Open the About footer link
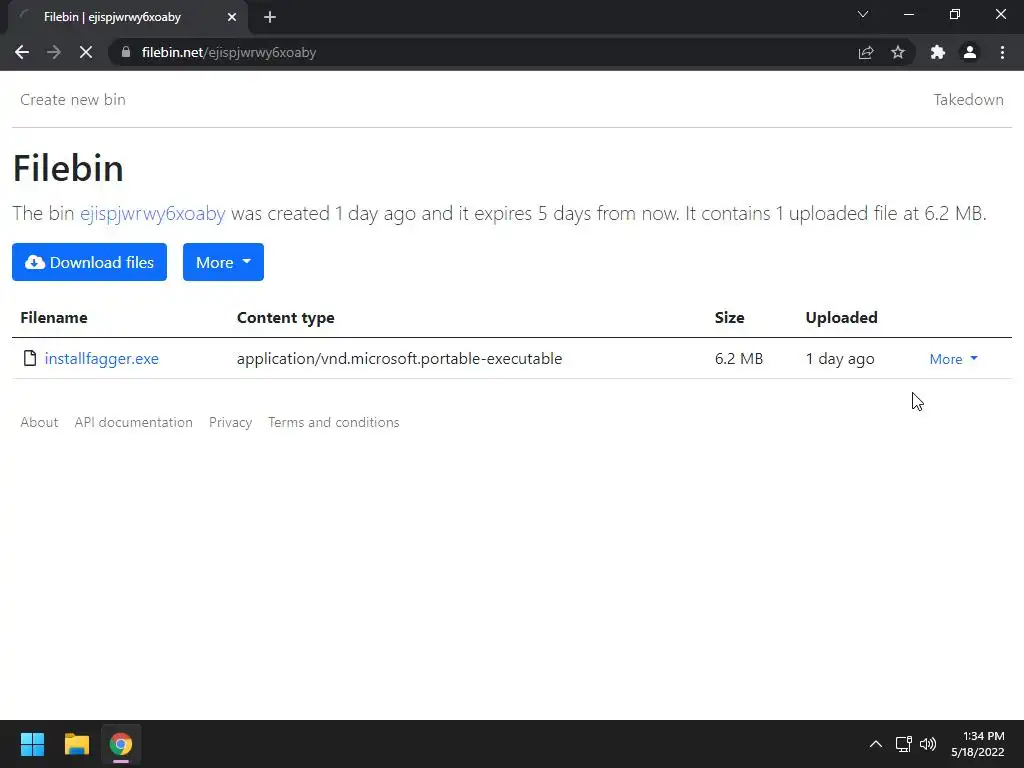The image size is (1024, 768). point(39,422)
